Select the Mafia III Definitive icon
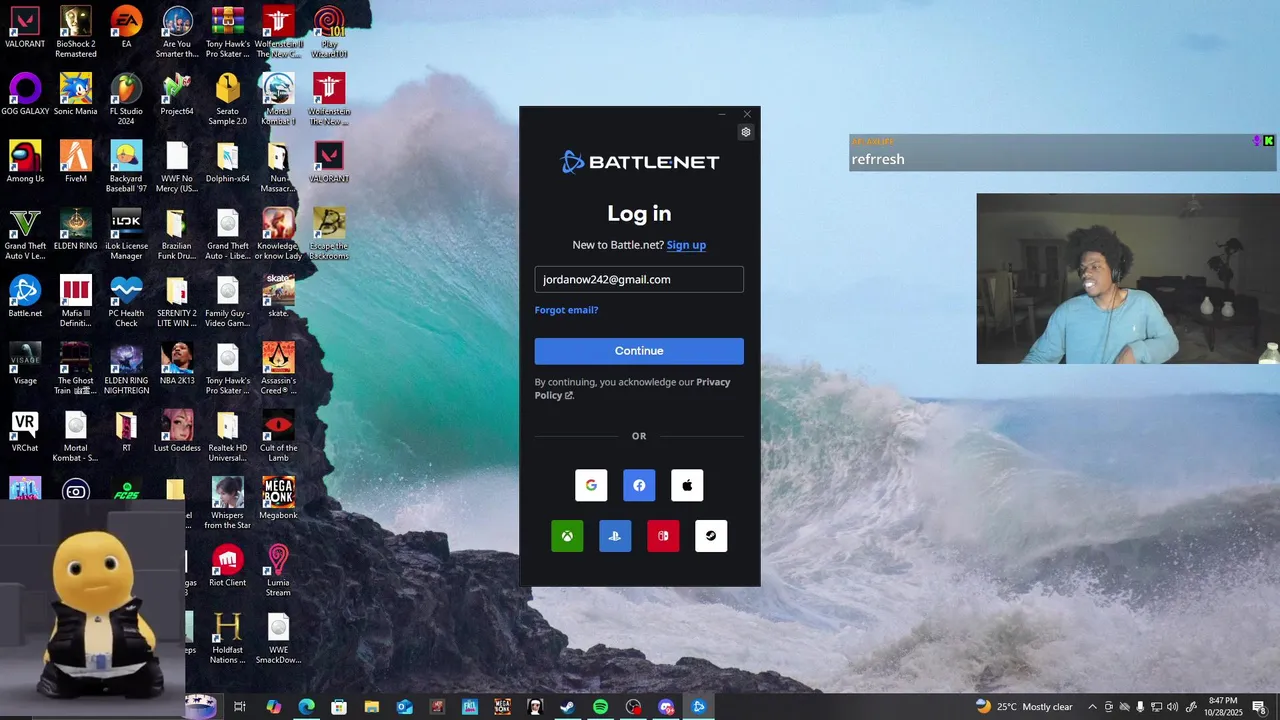 (76, 301)
